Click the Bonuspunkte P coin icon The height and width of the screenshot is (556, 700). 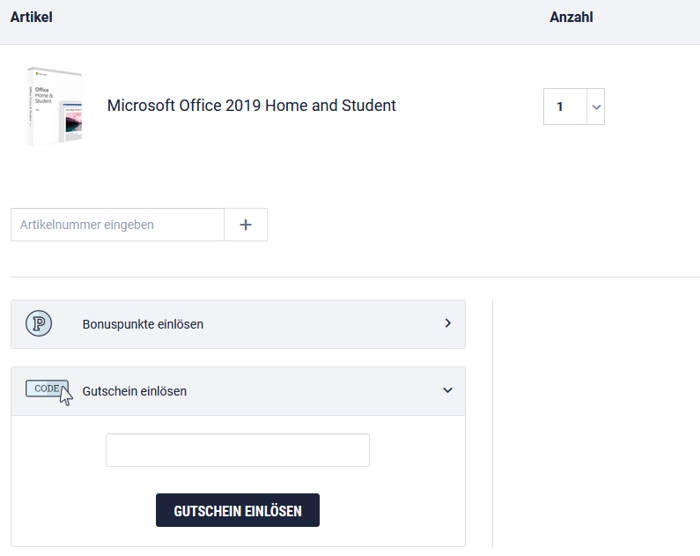pos(39,323)
